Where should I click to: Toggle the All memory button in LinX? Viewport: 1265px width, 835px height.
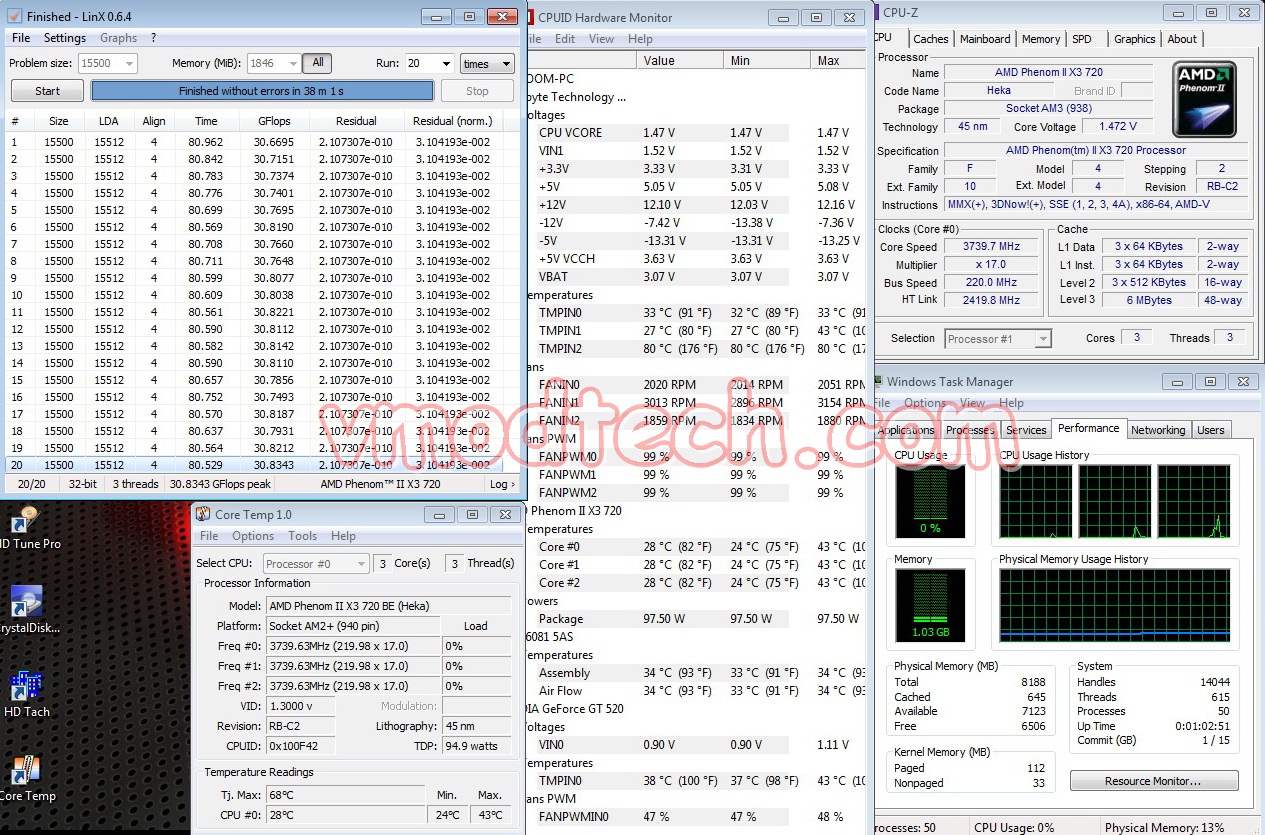[317, 63]
